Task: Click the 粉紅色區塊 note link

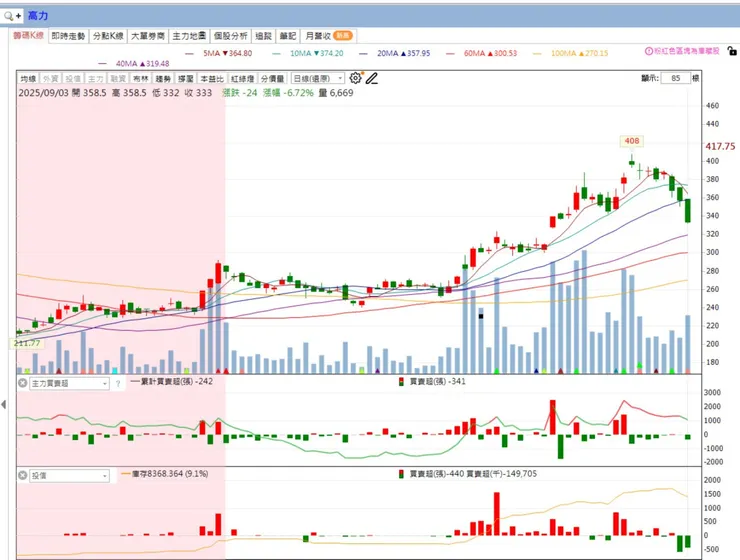Action: [x=687, y=51]
